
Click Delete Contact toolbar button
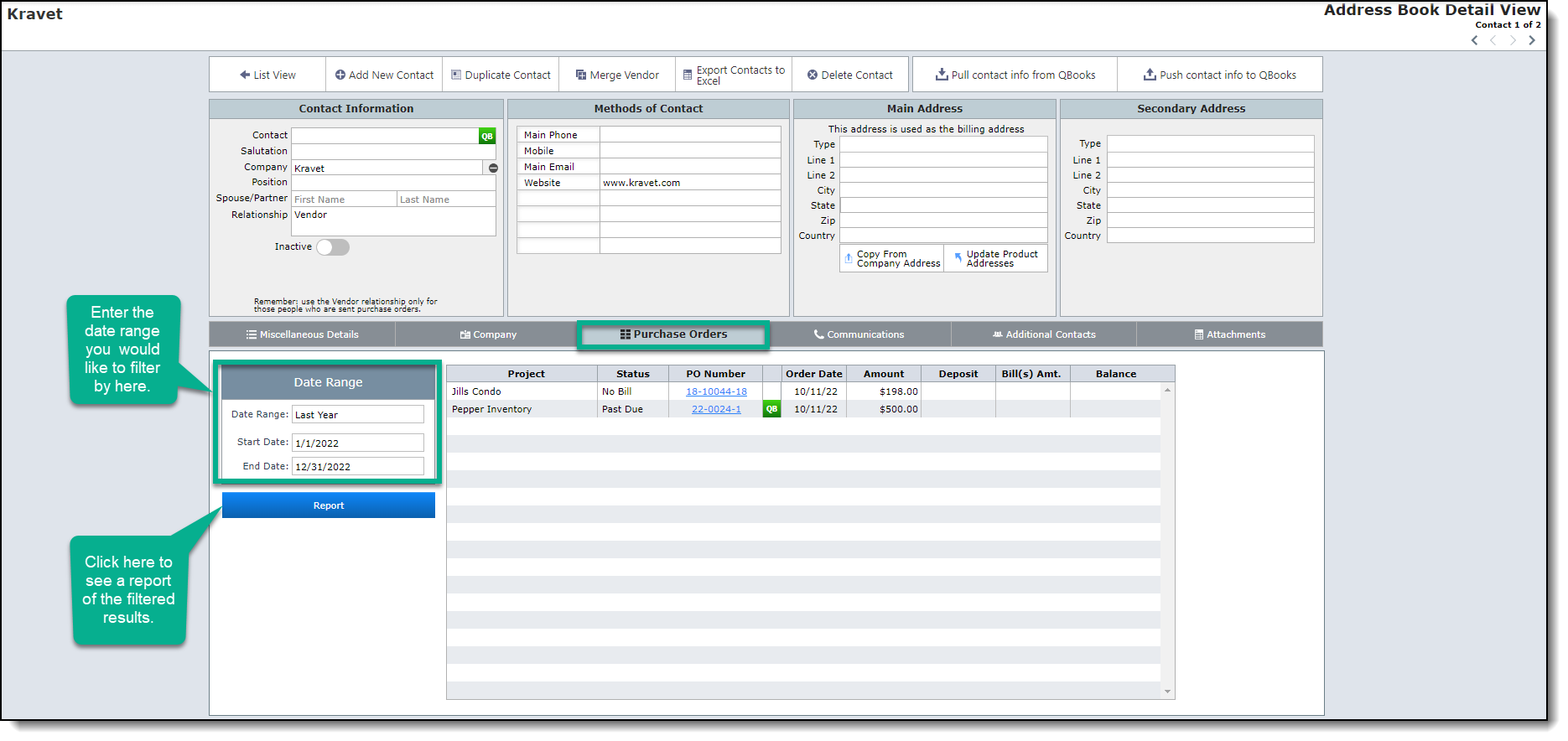(x=850, y=75)
